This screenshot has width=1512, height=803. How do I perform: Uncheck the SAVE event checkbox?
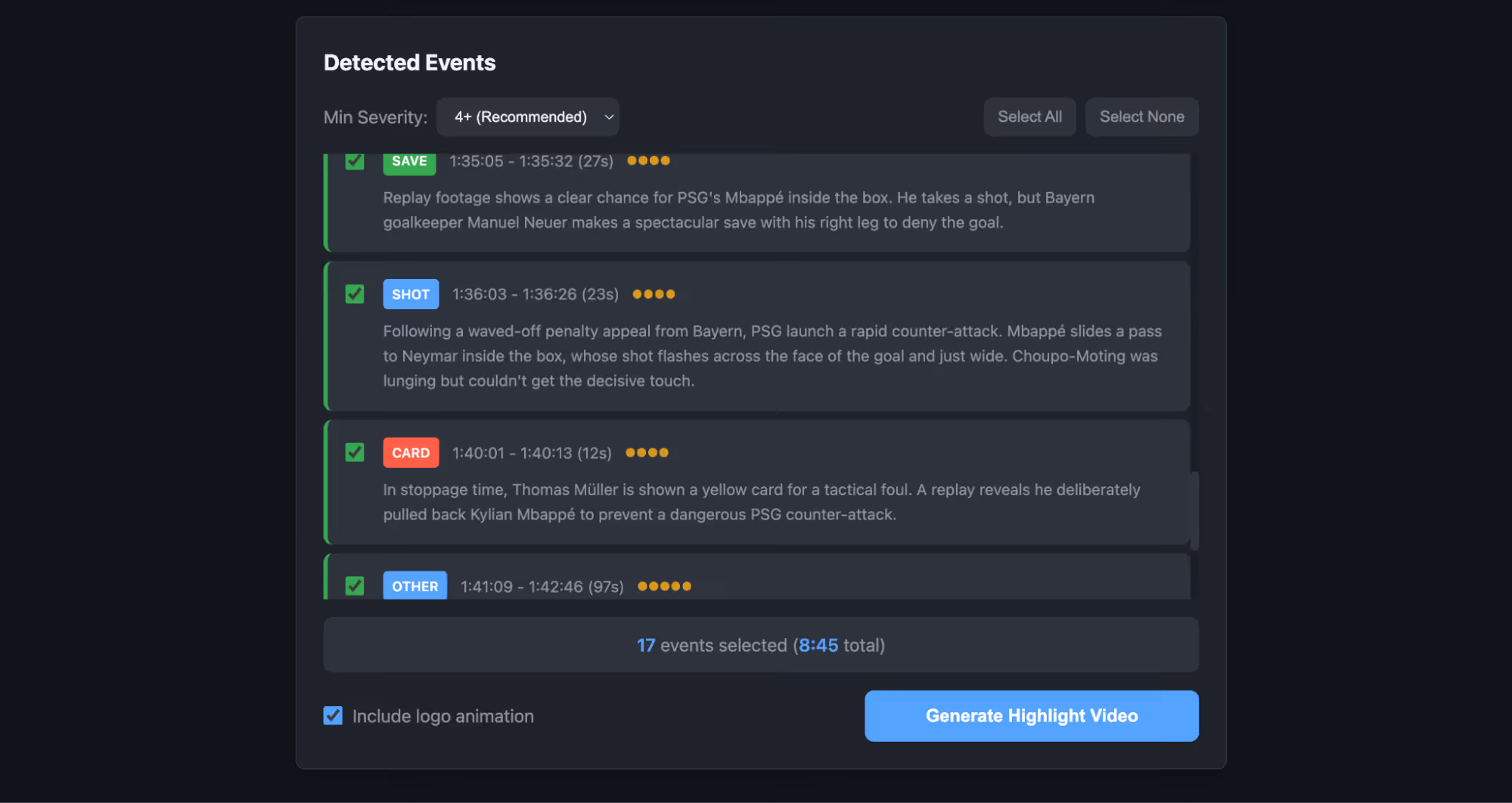(354, 161)
